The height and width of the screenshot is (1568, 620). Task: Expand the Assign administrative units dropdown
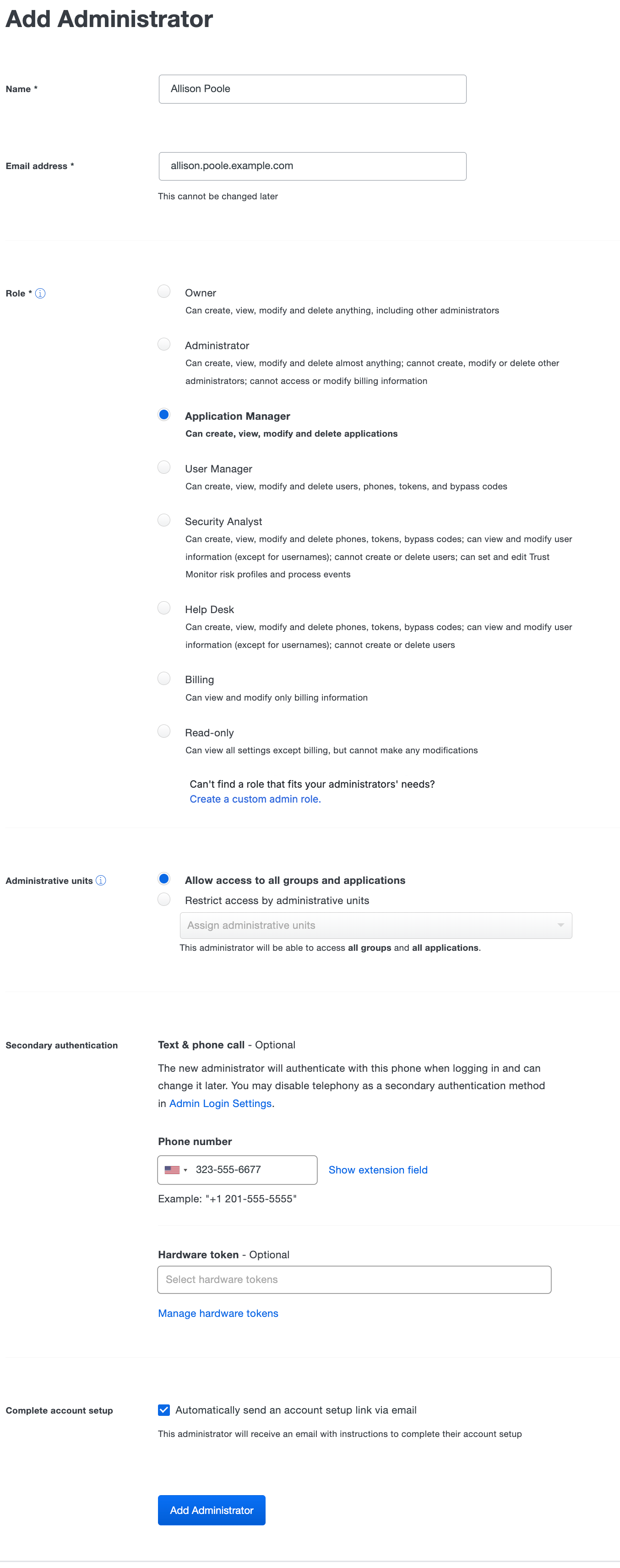coord(375,925)
